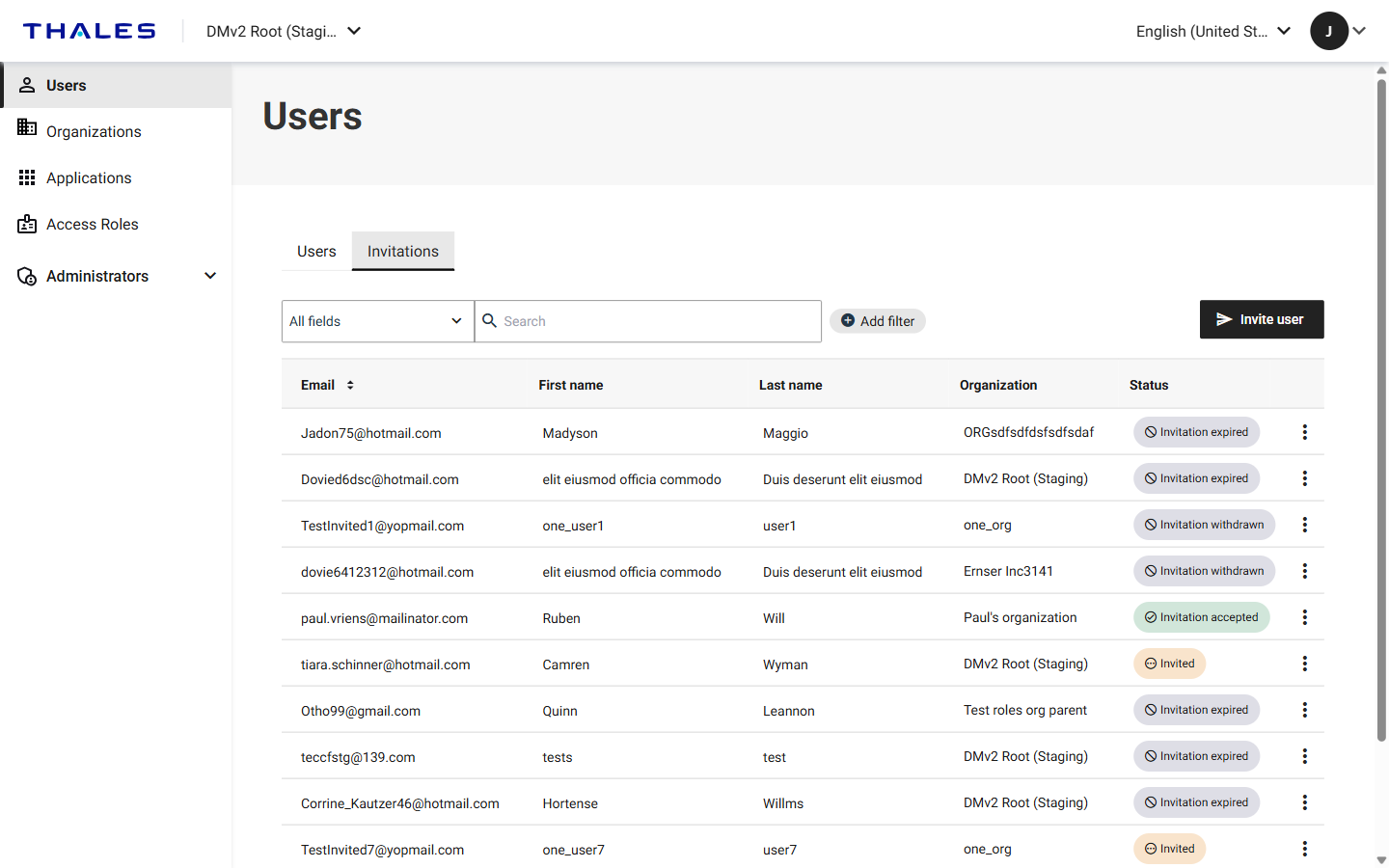Click organization ORGsdfsdfdsfsdfsdaf cell
This screenshot has width=1389, height=868.
(1028, 432)
